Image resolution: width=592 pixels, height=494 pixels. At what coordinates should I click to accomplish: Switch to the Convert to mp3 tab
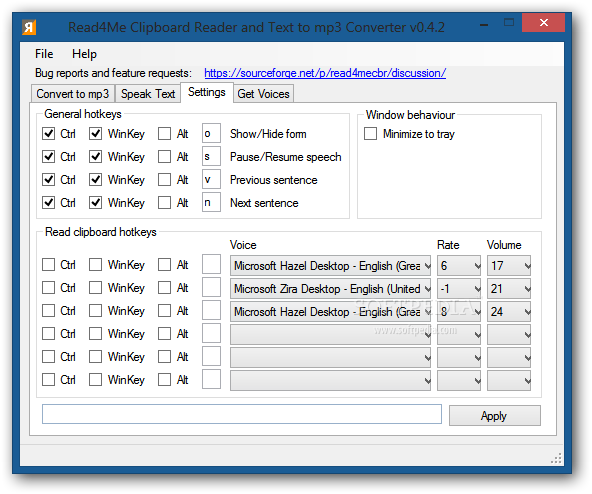(72, 94)
